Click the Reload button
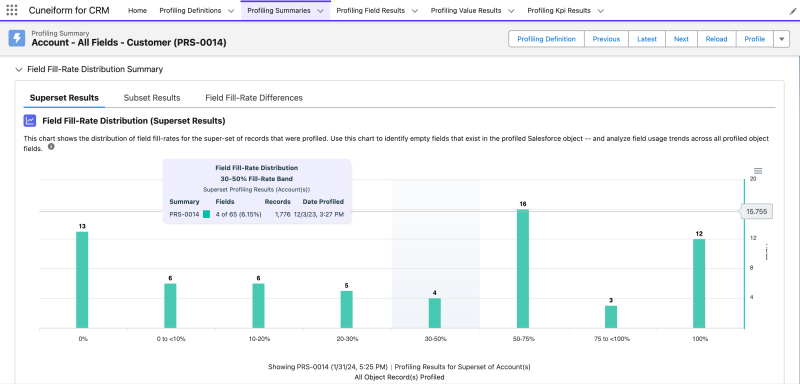 click(716, 39)
